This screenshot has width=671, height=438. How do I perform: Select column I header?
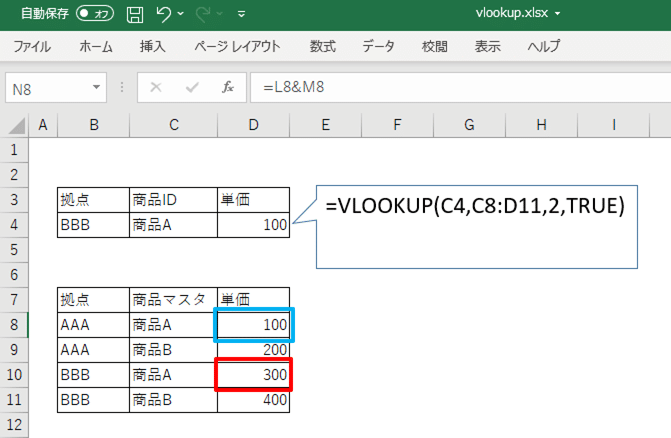(x=613, y=125)
